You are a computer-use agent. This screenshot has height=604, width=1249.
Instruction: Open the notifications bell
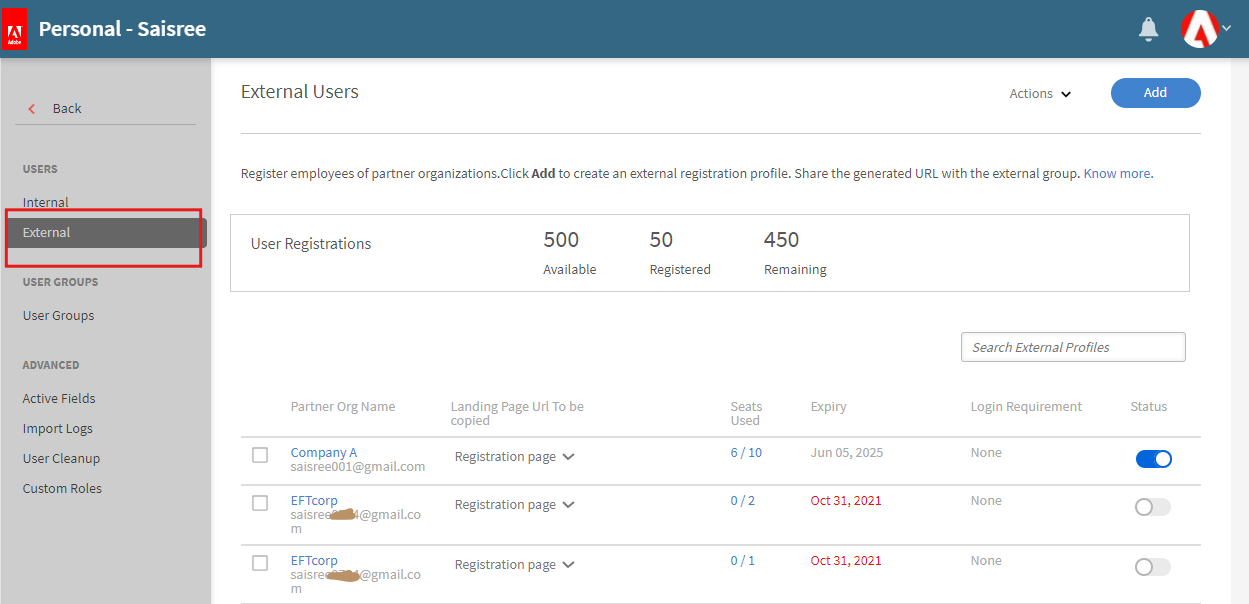tap(1149, 29)
